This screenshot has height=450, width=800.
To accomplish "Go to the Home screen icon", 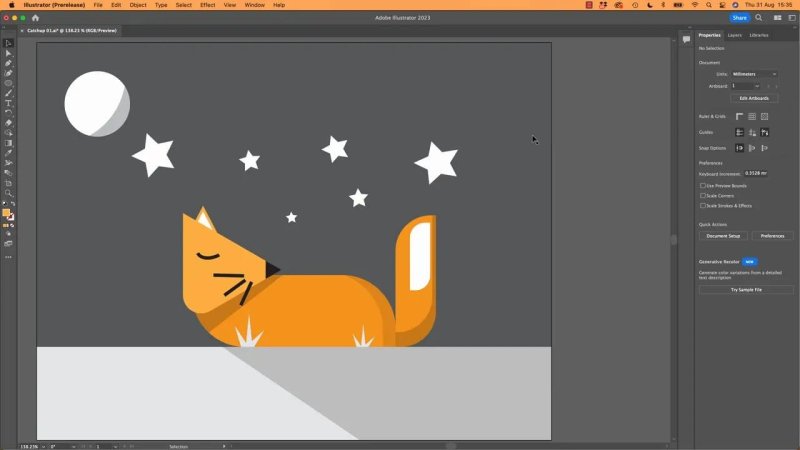I will coord(35,18).
